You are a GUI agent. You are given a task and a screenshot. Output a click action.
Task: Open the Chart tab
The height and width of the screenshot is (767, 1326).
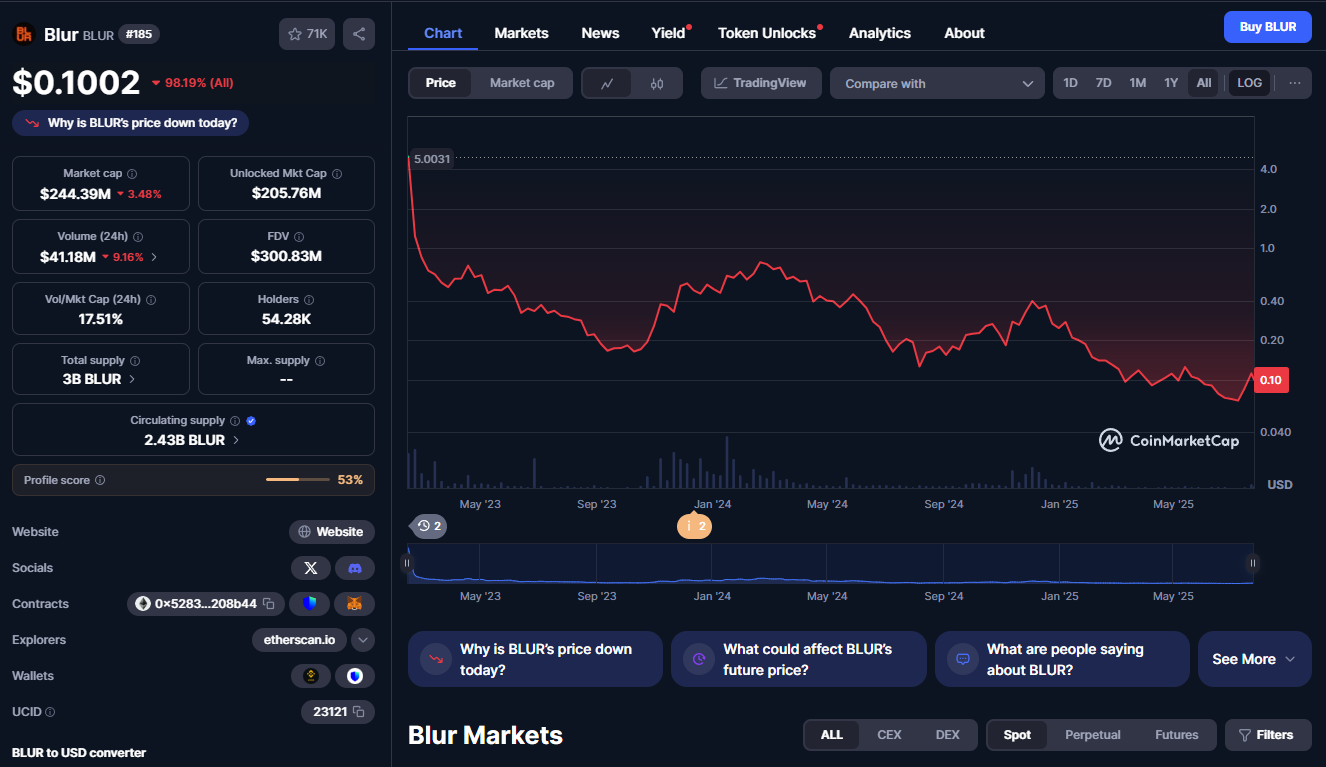pos(443,33)
